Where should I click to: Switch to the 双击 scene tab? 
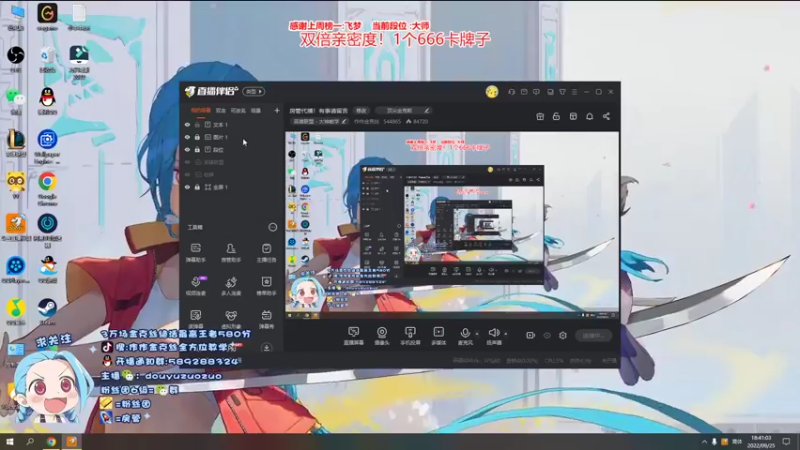(220, 110)
